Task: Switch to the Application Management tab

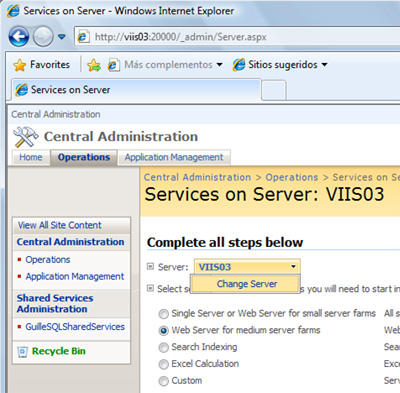Action: 174,157
